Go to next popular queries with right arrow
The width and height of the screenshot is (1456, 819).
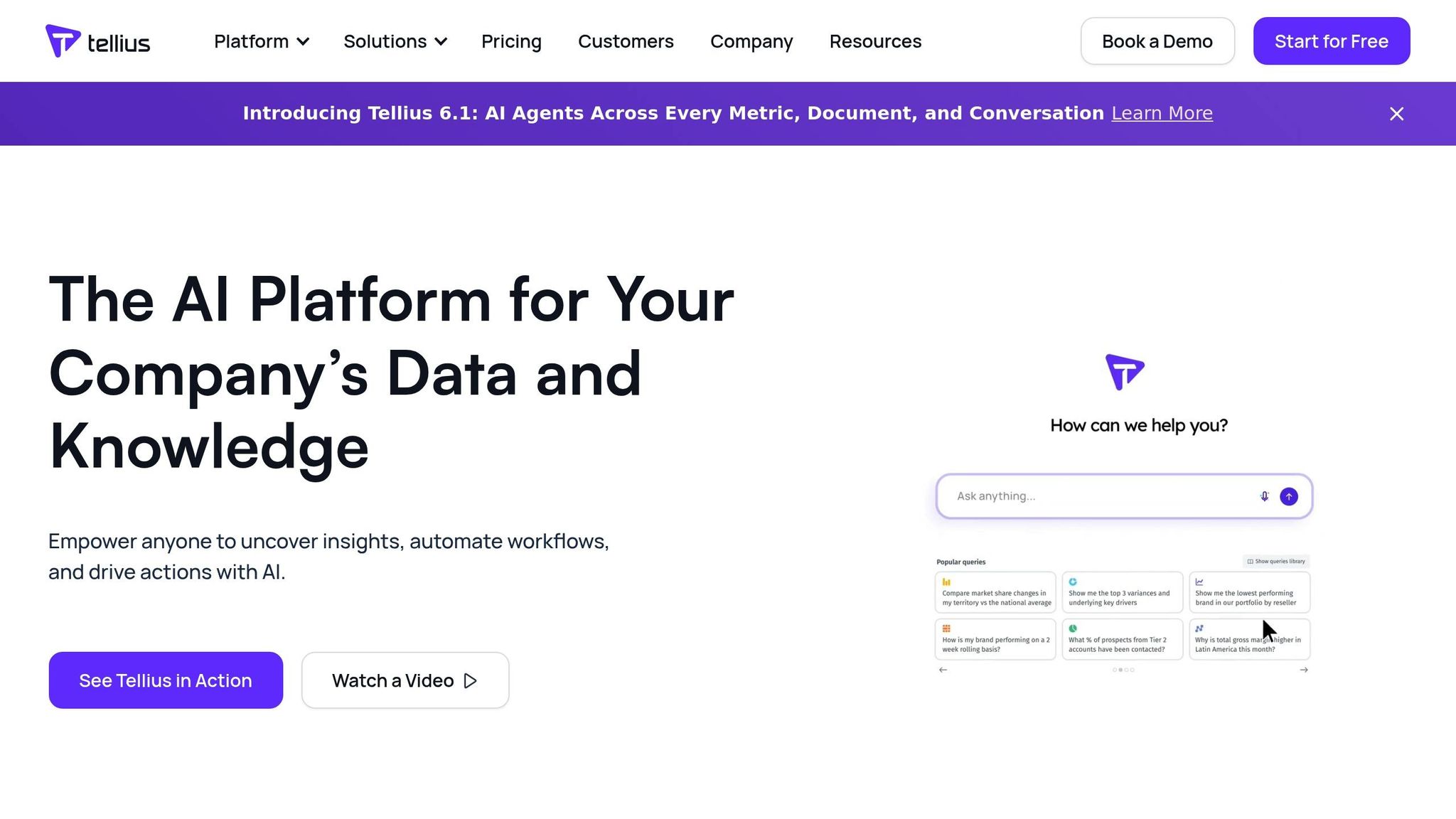[1304, 670]
